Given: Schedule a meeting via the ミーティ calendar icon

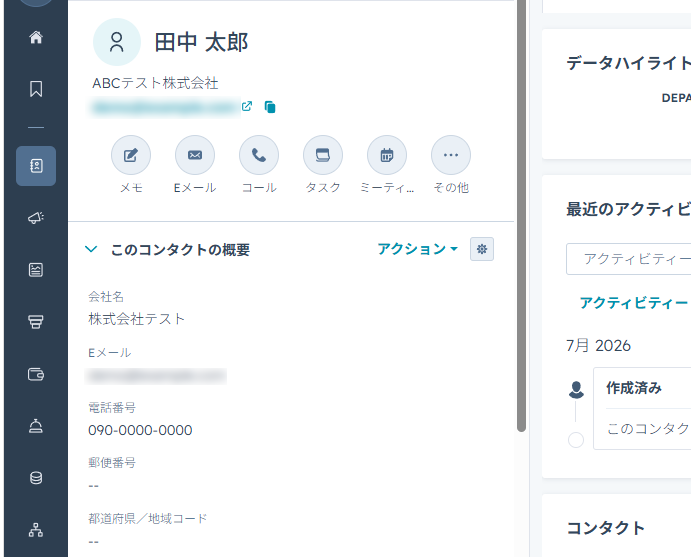Looking at the screenshot, I should (386, 155).
